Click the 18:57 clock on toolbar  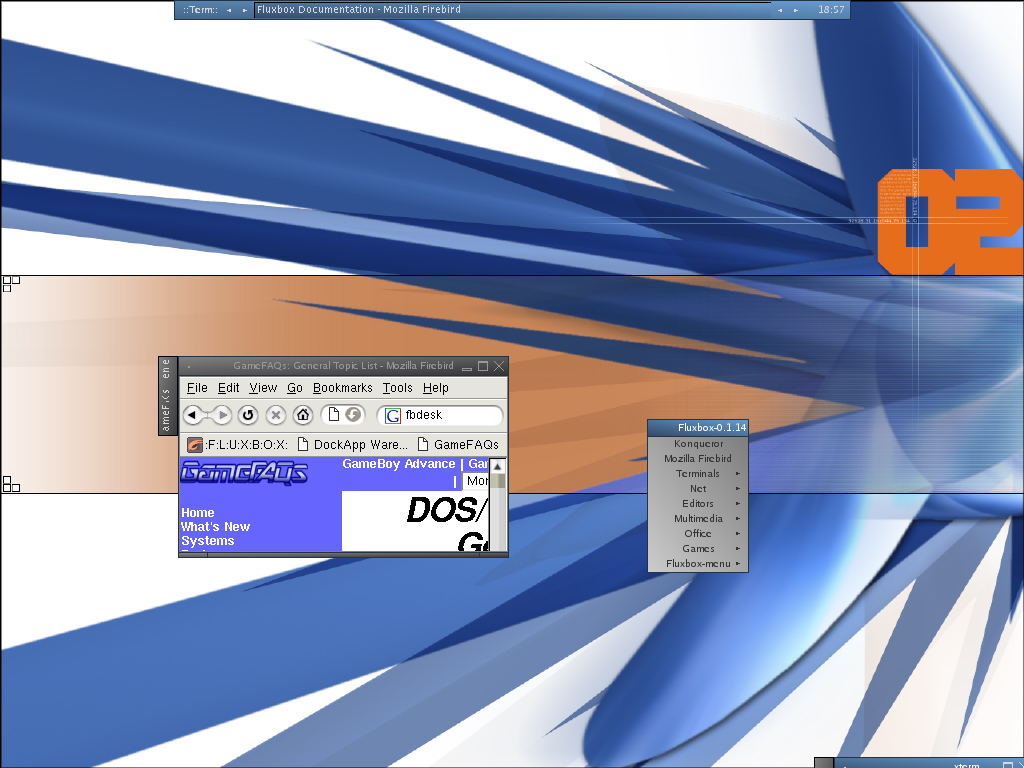pos(831,10)
